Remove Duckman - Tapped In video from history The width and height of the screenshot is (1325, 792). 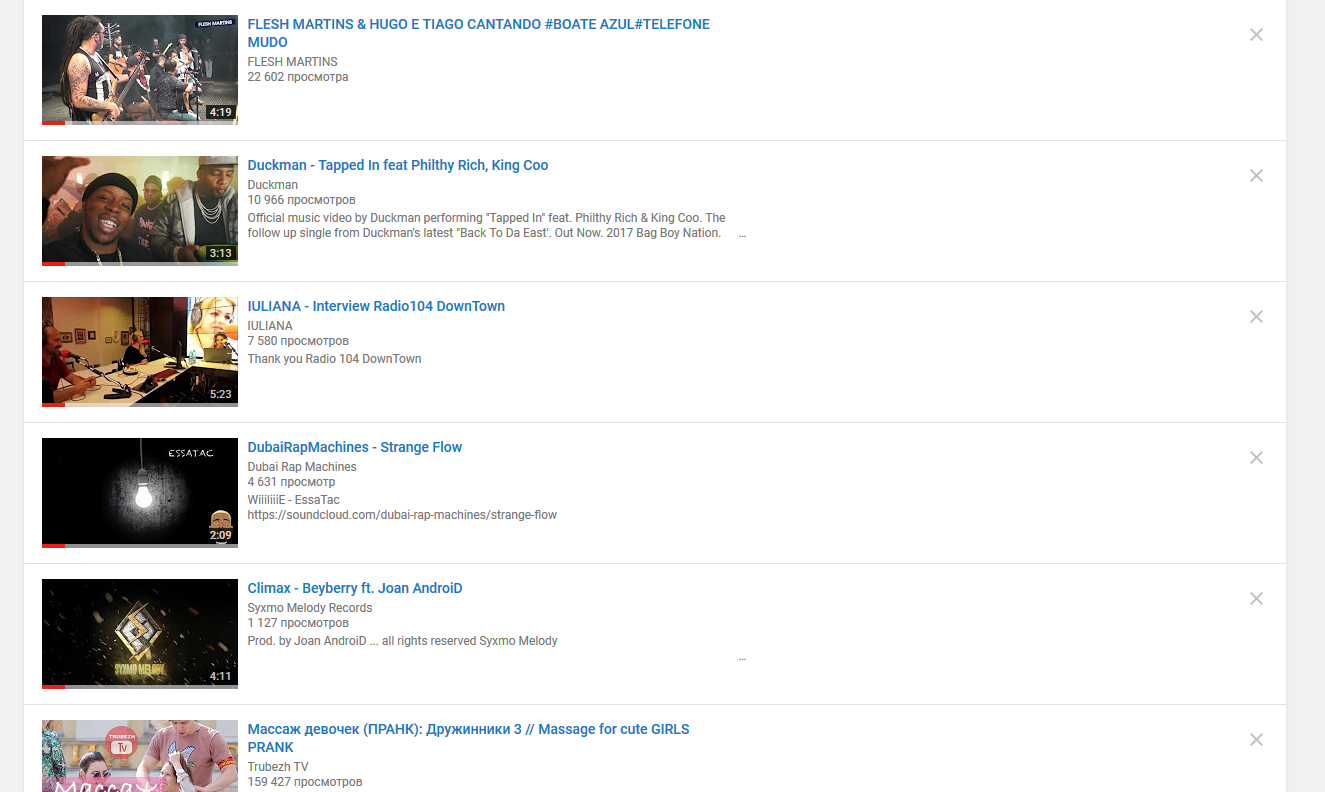coord(1257,176)
